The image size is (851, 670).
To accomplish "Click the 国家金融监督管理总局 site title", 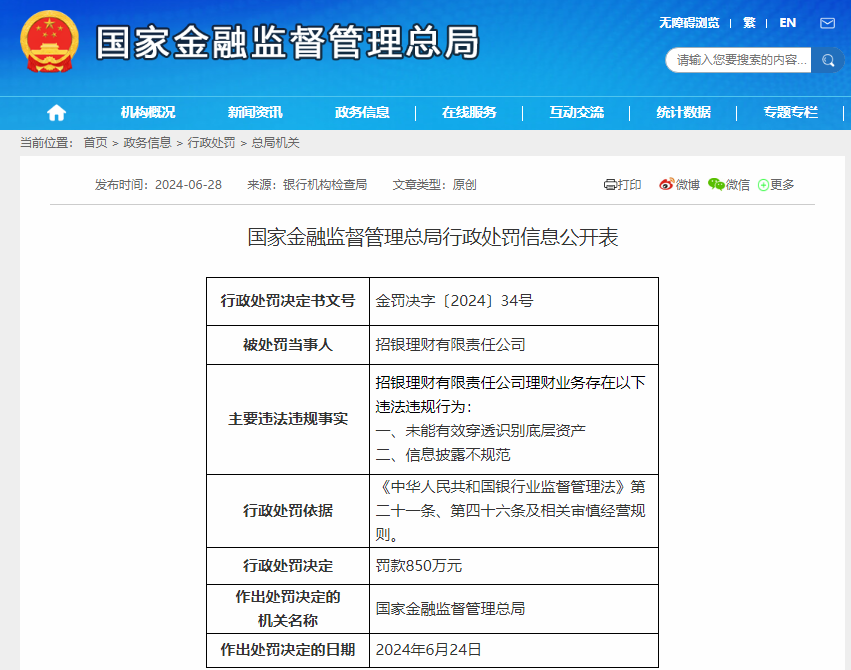I will point(288,42).
